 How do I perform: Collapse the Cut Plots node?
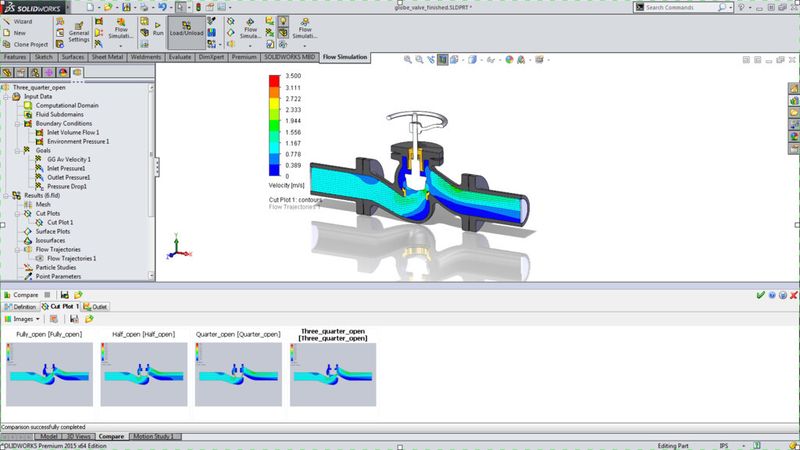18,213
